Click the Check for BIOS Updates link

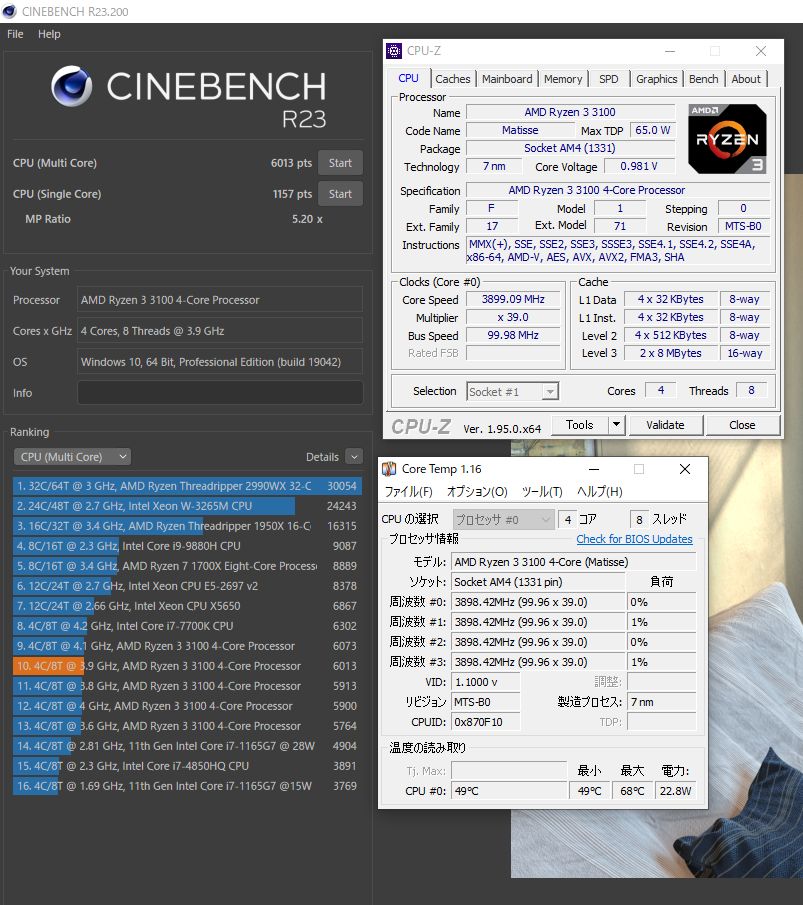coord(634,539)
